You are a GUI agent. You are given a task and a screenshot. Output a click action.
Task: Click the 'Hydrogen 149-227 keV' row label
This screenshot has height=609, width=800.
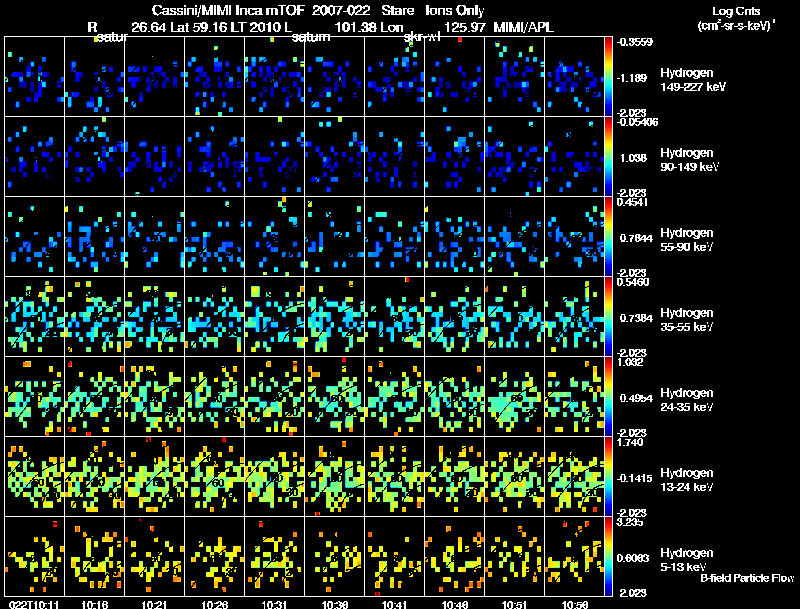point(692,80)
